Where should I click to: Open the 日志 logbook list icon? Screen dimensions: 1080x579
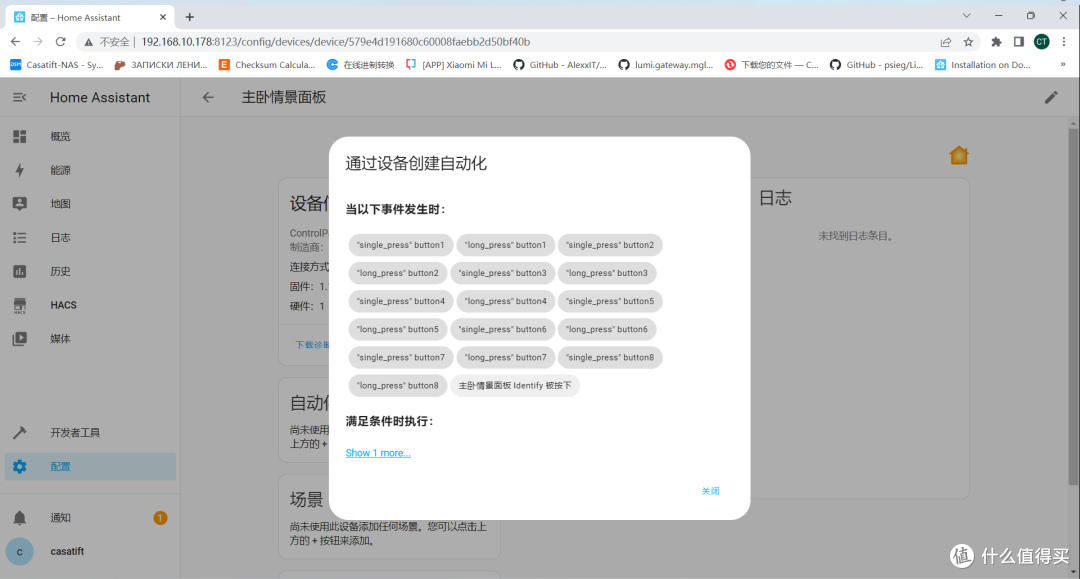click(19, 238)
